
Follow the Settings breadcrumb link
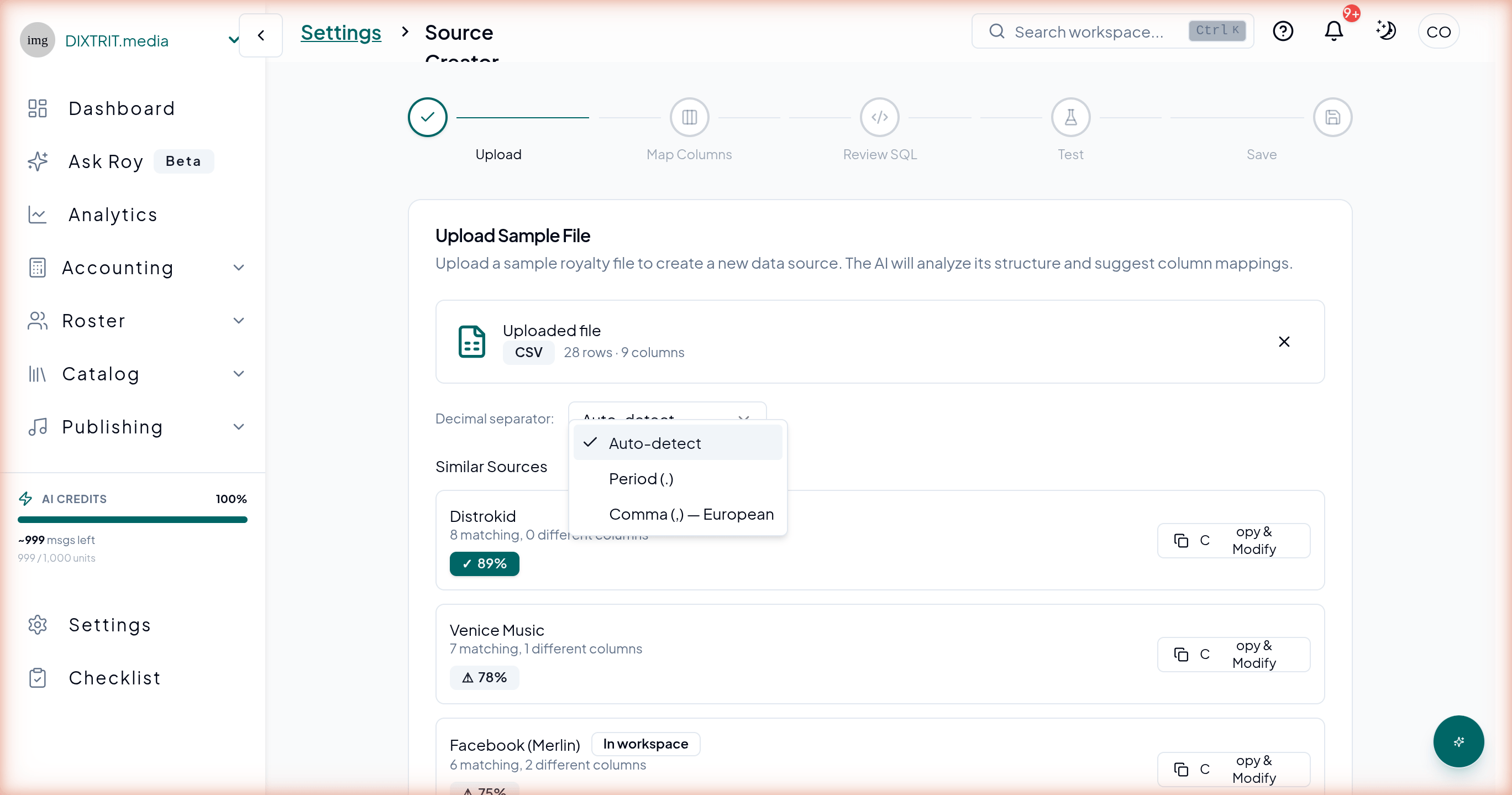[x=341, y=32]
